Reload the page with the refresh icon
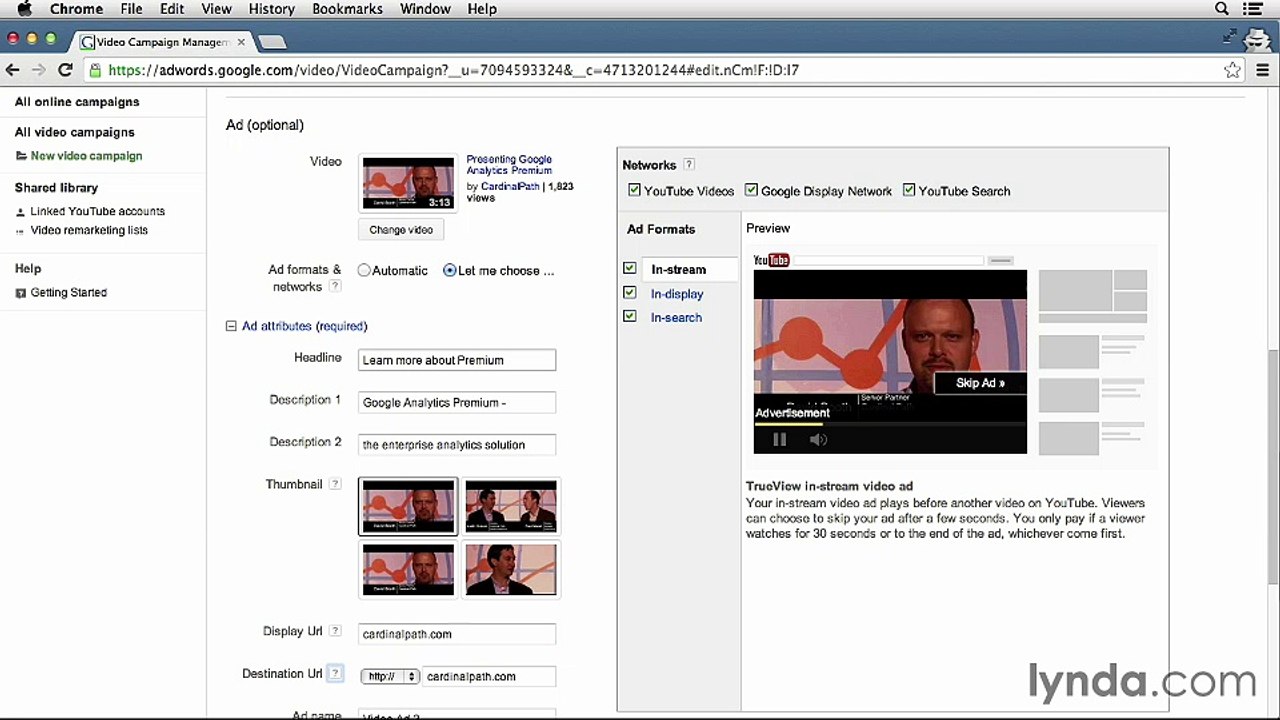This screenshot has height=720, width=1280. pos(65,70)
